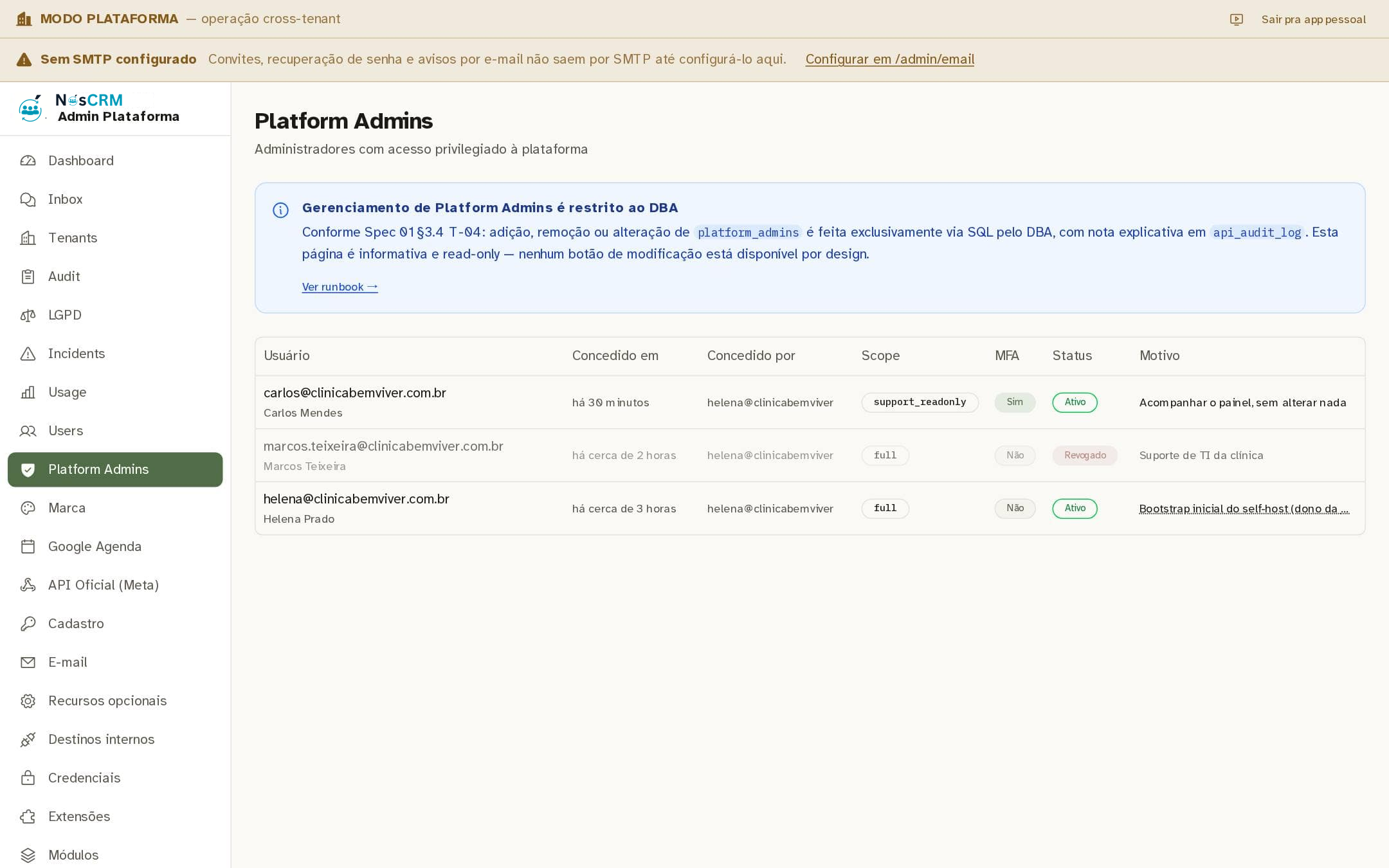Click the API Oficial webhook icon
The height and width of the screenshot is (868, 1389).
(x=28, y=585)
